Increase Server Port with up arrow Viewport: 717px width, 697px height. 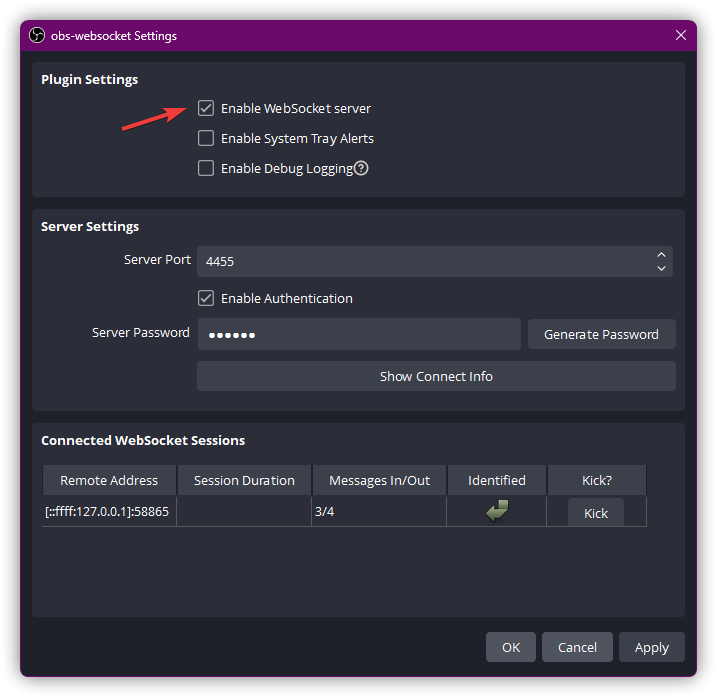coord(661,255)
